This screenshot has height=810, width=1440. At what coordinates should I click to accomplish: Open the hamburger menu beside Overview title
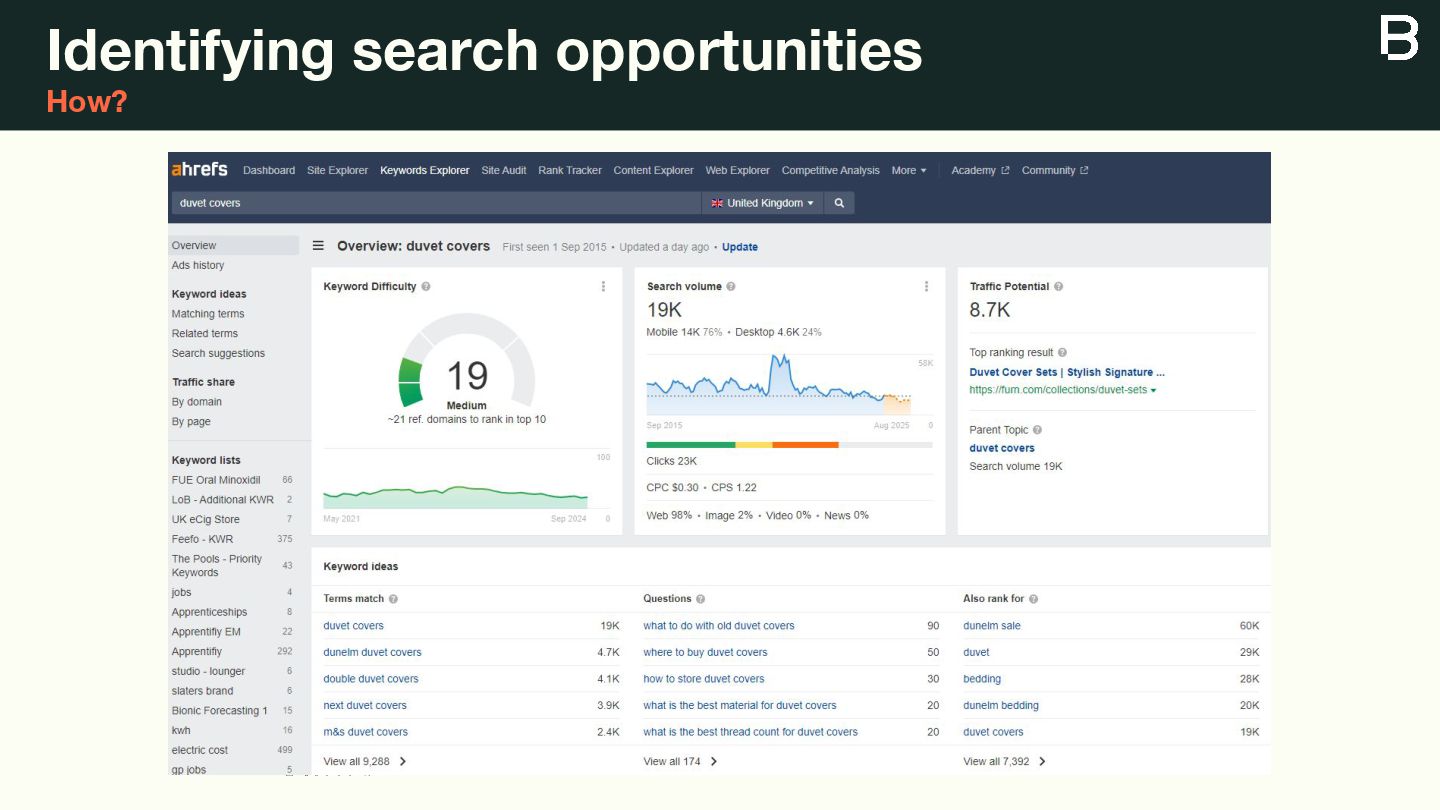(318, 246)
